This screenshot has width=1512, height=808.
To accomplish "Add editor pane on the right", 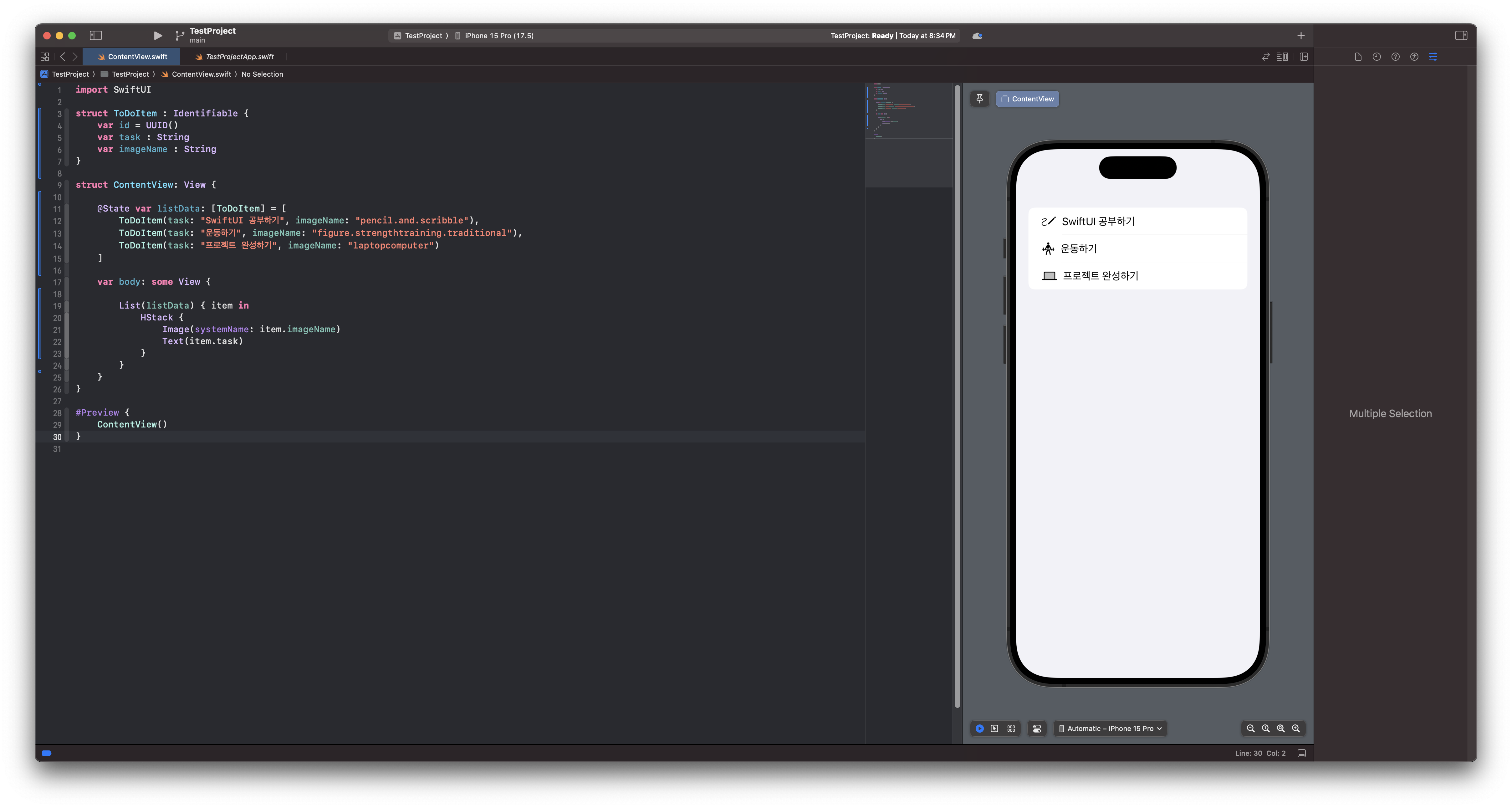I will 1304,57.
